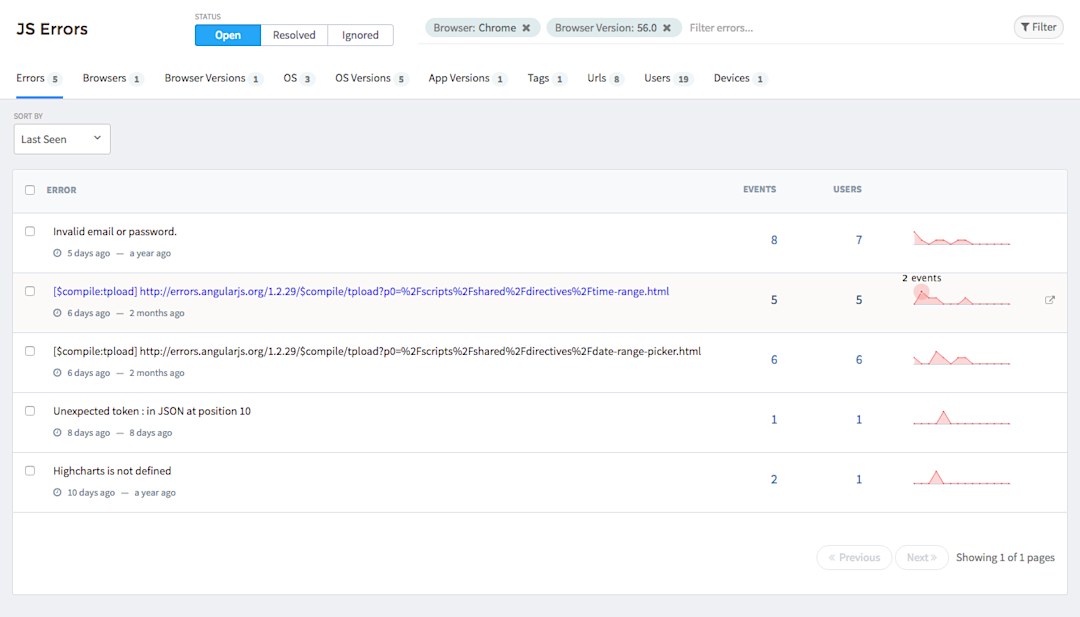Open the Invalid email or password error
1080x617 pixels.
click(x=115, y=232)
